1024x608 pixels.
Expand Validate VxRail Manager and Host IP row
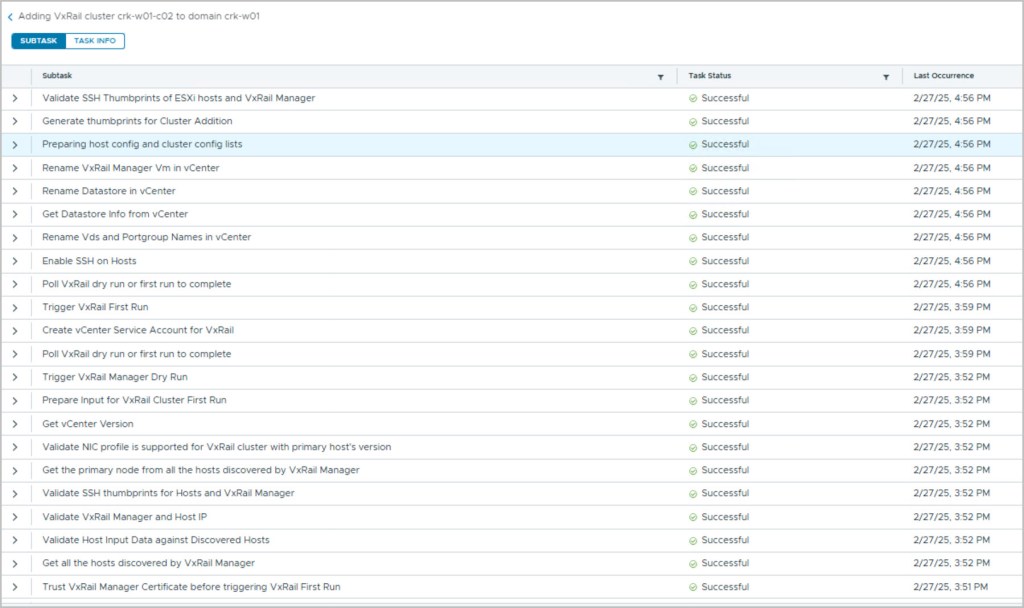coord(15,517)
